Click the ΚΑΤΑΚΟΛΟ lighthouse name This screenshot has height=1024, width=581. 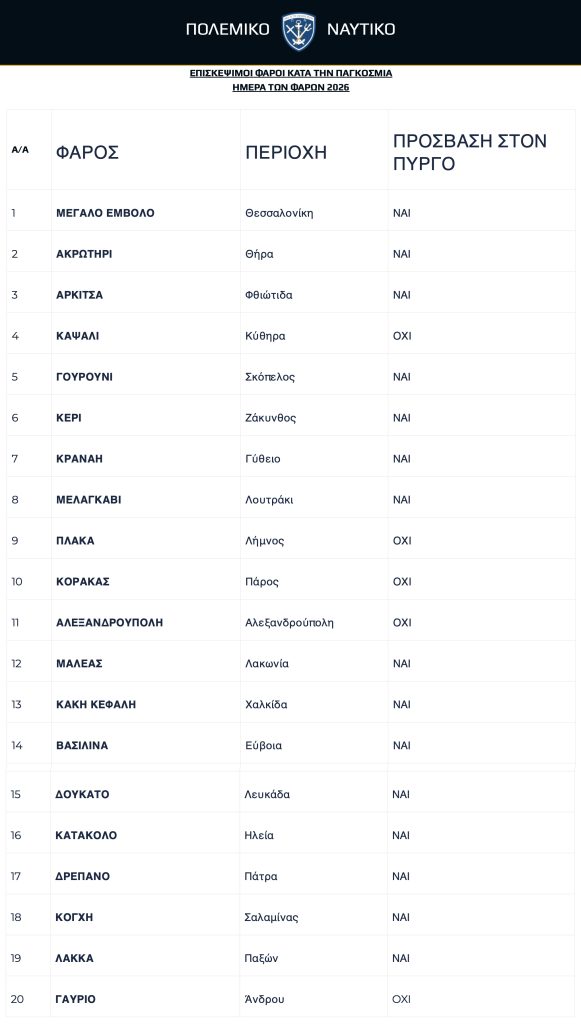point(86,835)
